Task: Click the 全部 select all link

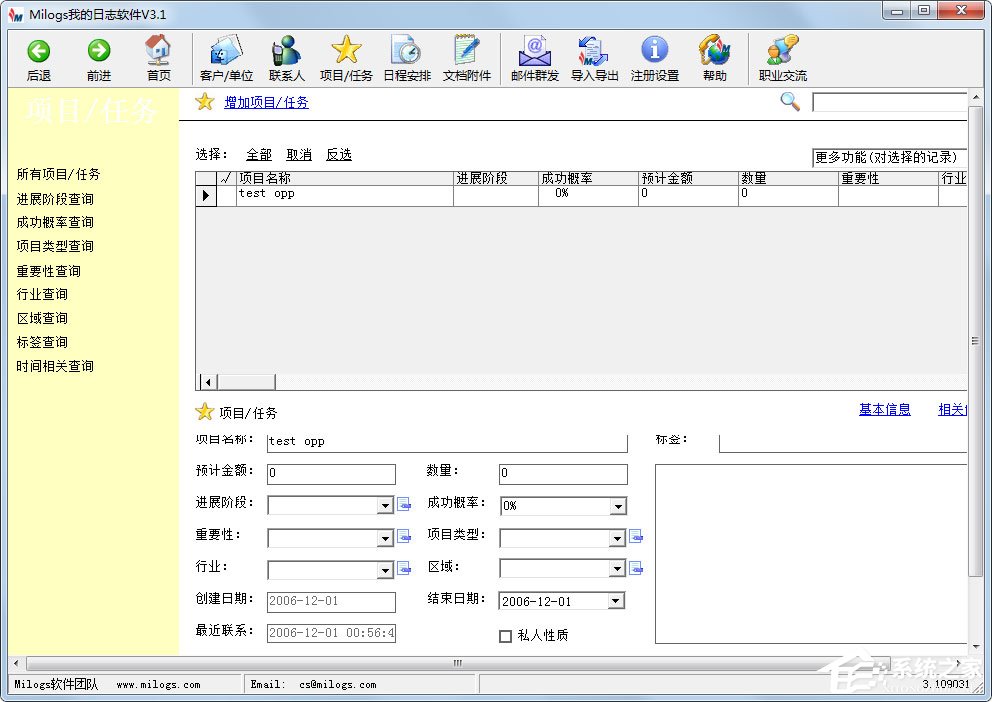Action: [259, 154]
